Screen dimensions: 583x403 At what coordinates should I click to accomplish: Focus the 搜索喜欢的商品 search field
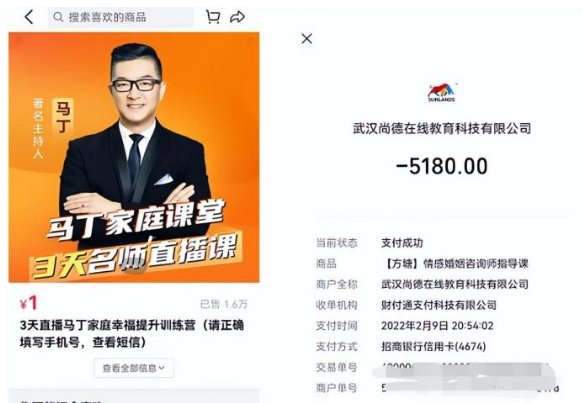pos(120,17)
